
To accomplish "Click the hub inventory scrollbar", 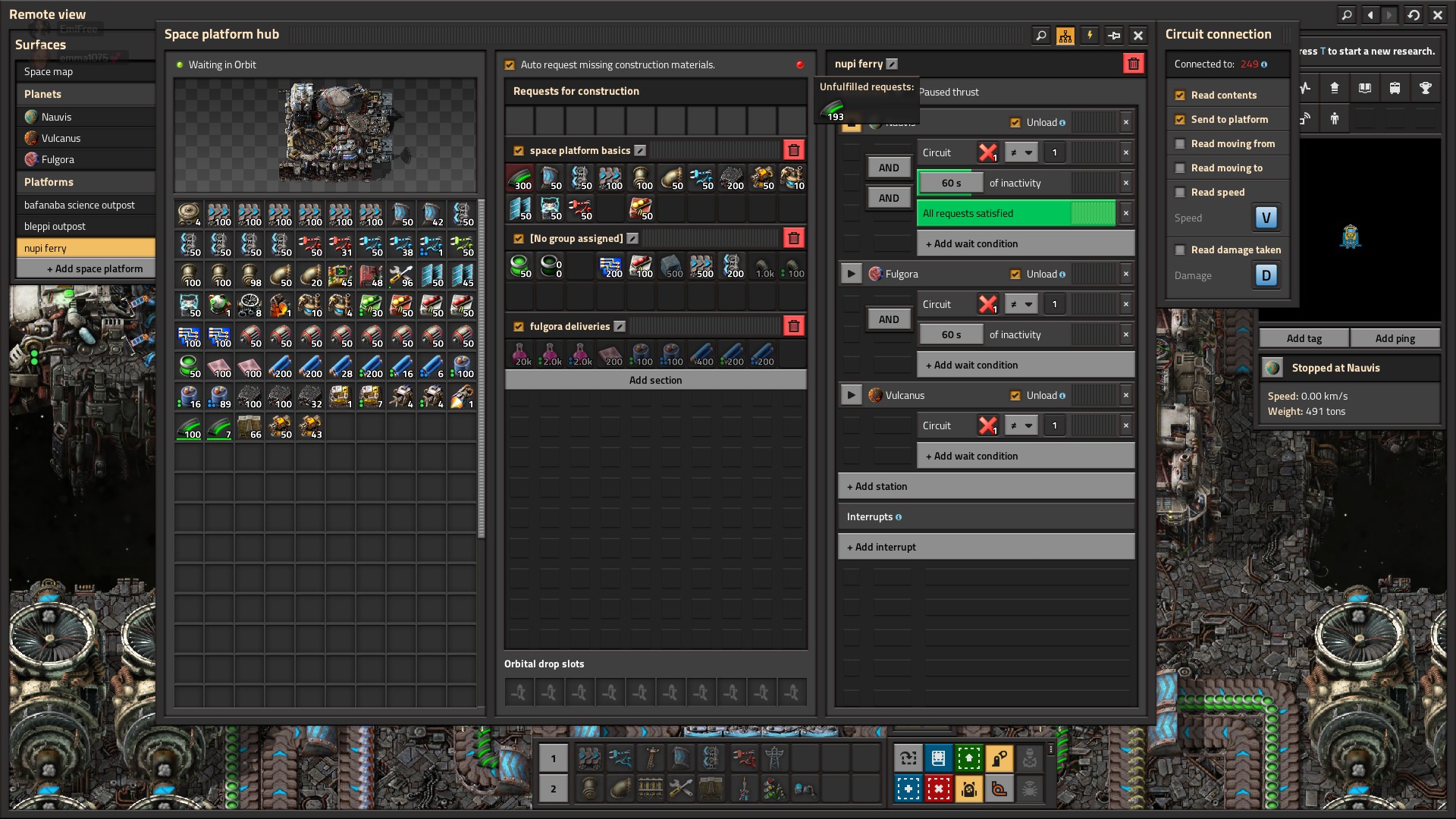I will coord(481,368).
